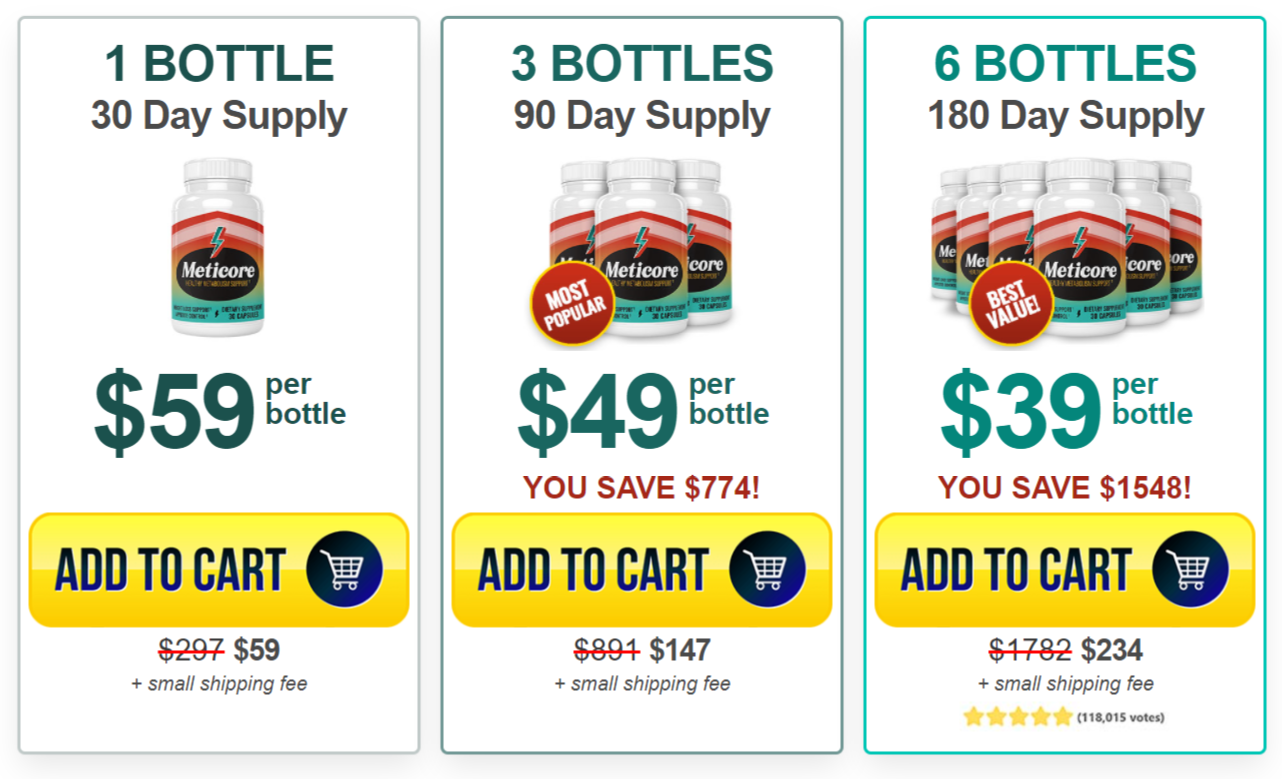Click the $49 per bottle price

pyautogui.click(x=643, y=410)
